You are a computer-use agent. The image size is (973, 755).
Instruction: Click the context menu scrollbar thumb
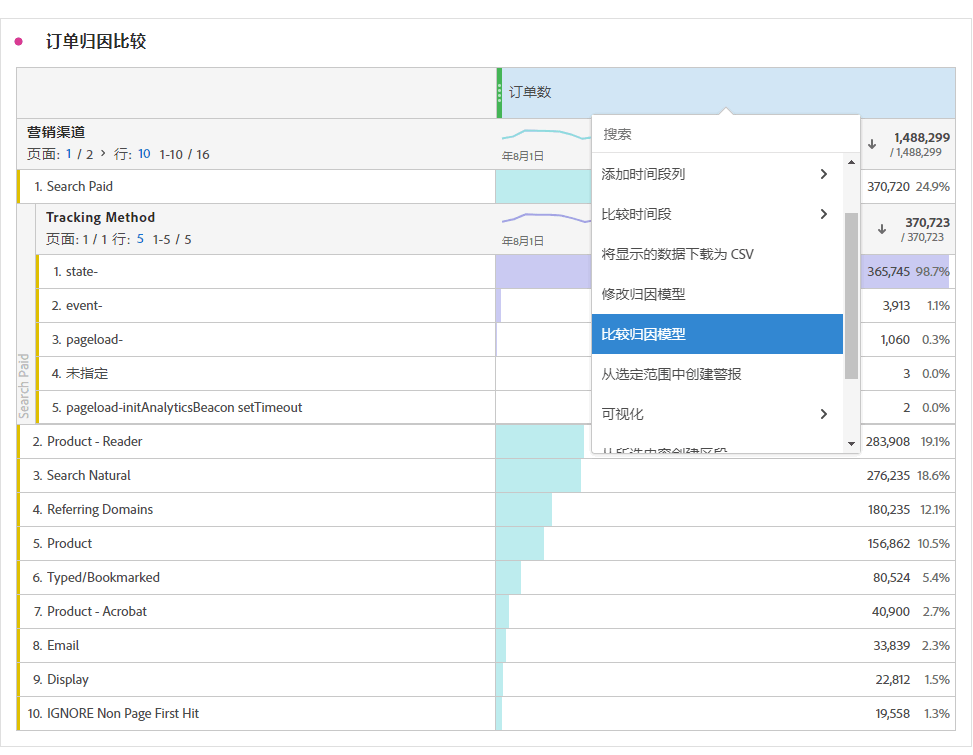(851, 296)
